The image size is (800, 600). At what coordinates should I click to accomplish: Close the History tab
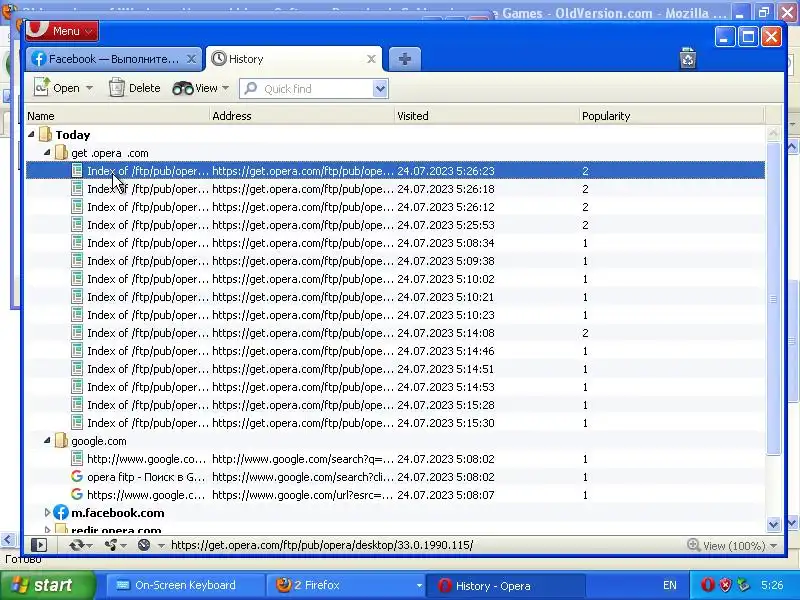(371, 59)
